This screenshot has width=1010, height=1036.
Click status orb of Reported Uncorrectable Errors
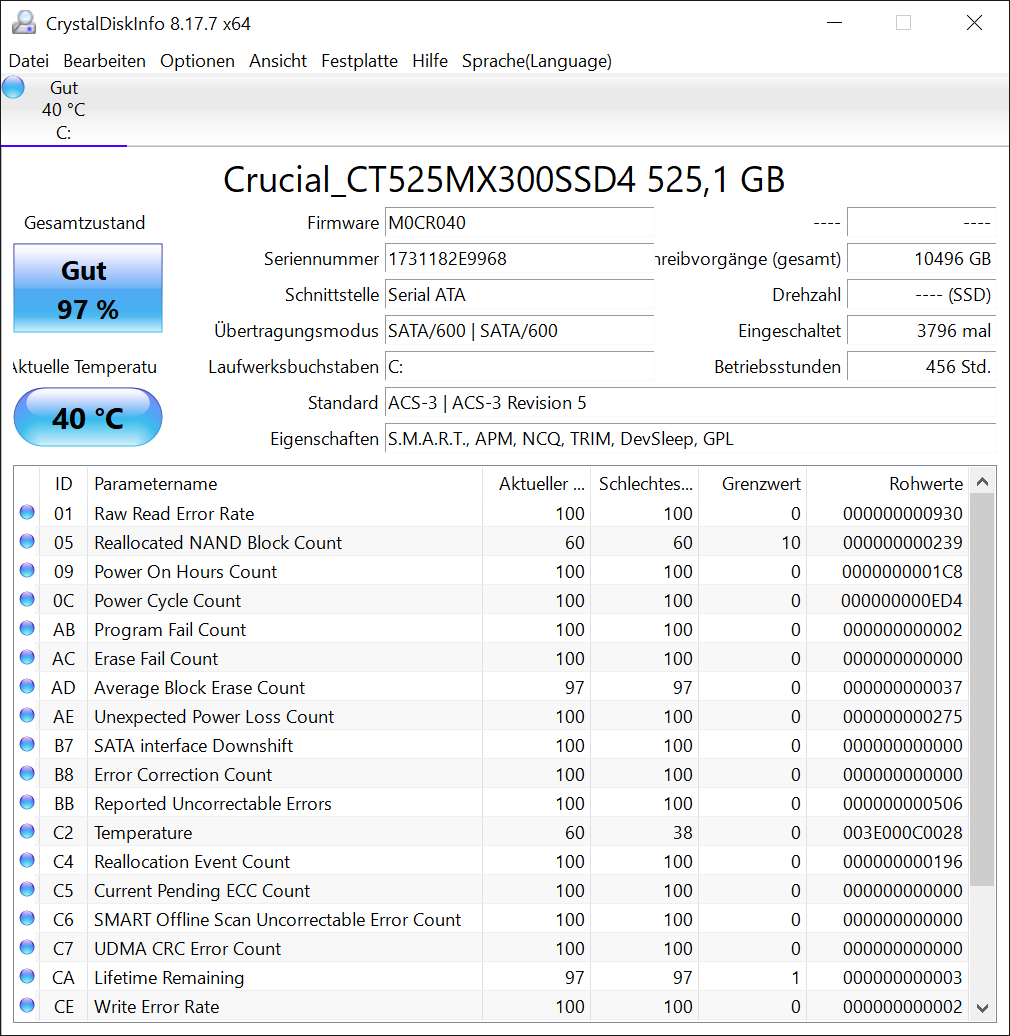pyautogui.click(x=27, y=802)
